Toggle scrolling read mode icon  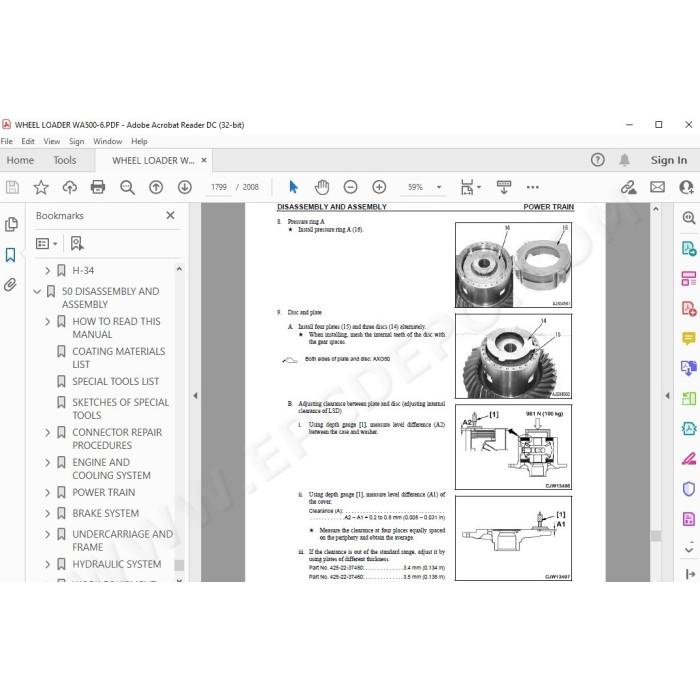pos(504,187)
